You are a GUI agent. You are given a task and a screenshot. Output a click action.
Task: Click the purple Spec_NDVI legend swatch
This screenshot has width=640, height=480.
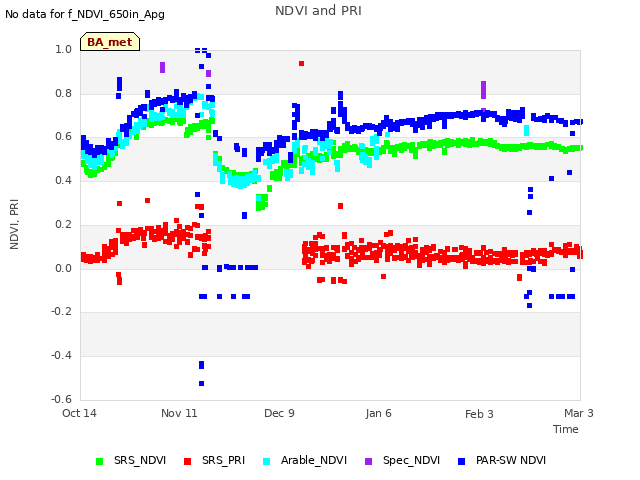pos(368,461)
